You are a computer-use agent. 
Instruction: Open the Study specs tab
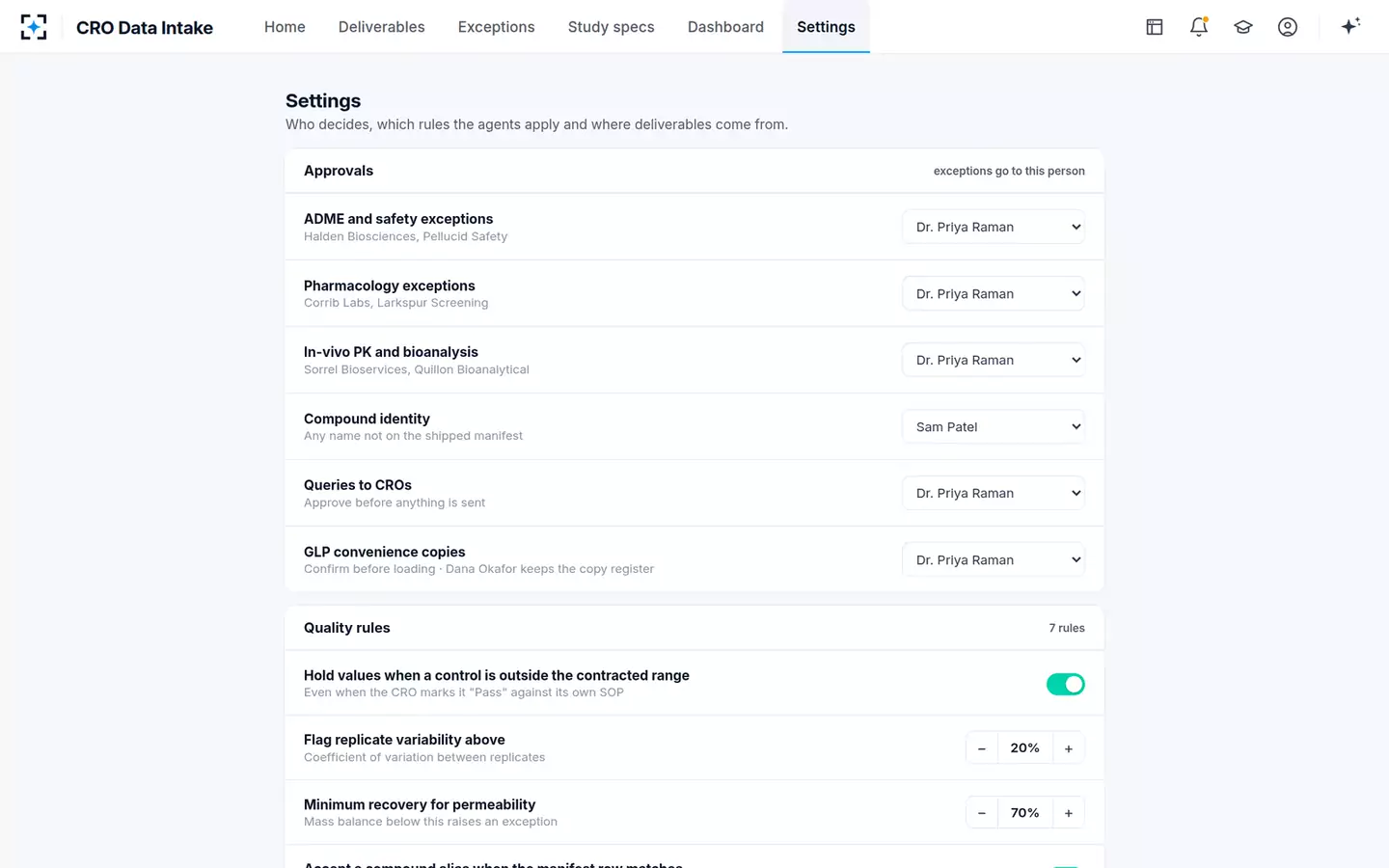point(612,27)
